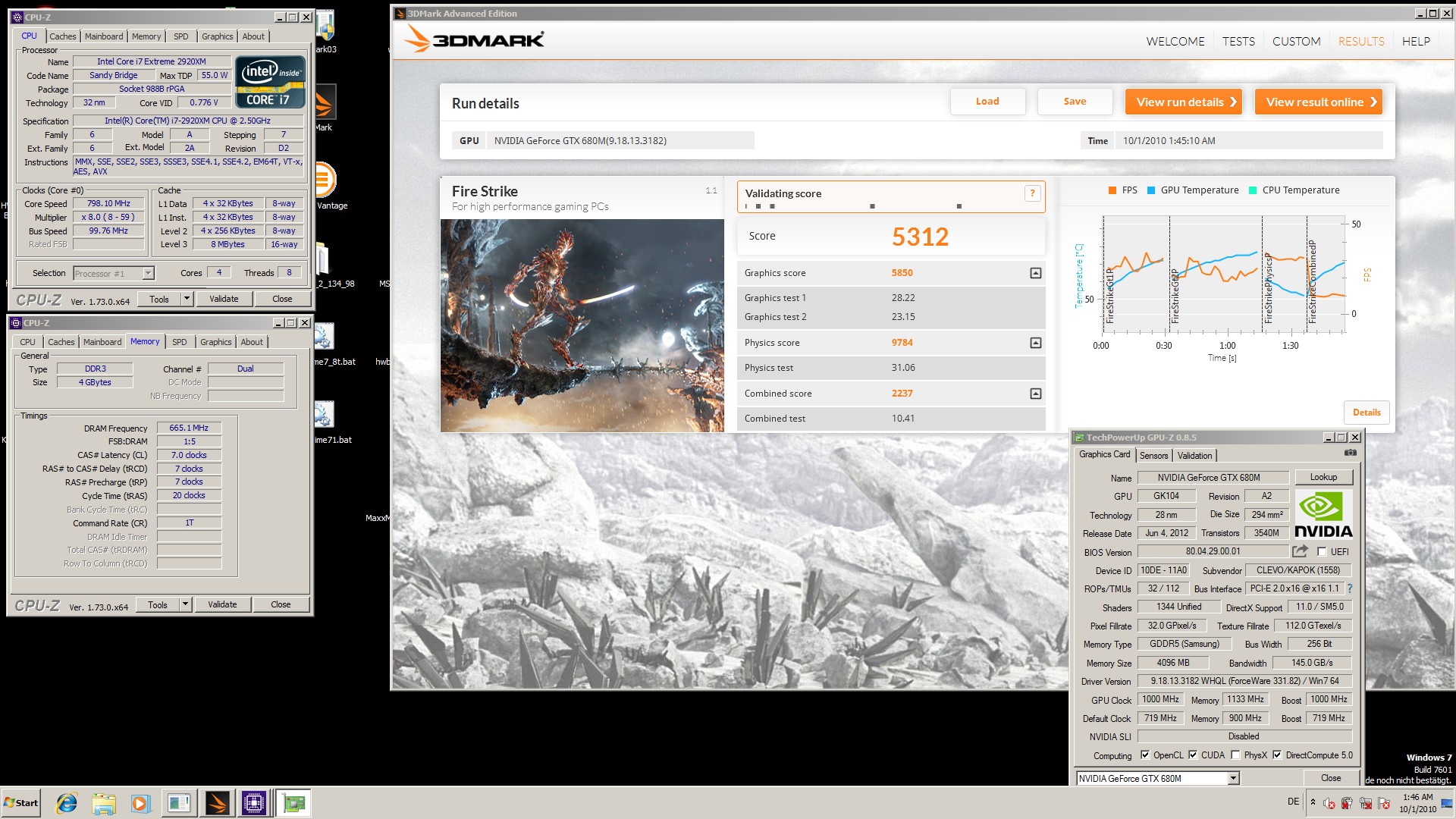Click the Fire Strike scene thumbnail

[582, 325]
